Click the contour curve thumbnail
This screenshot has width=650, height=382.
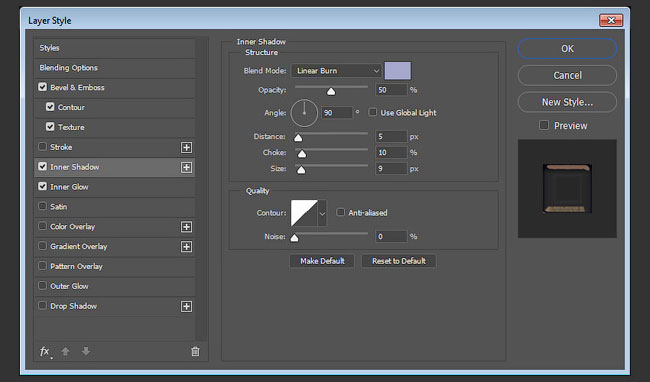pyautogui.click(x=304, y=213)
